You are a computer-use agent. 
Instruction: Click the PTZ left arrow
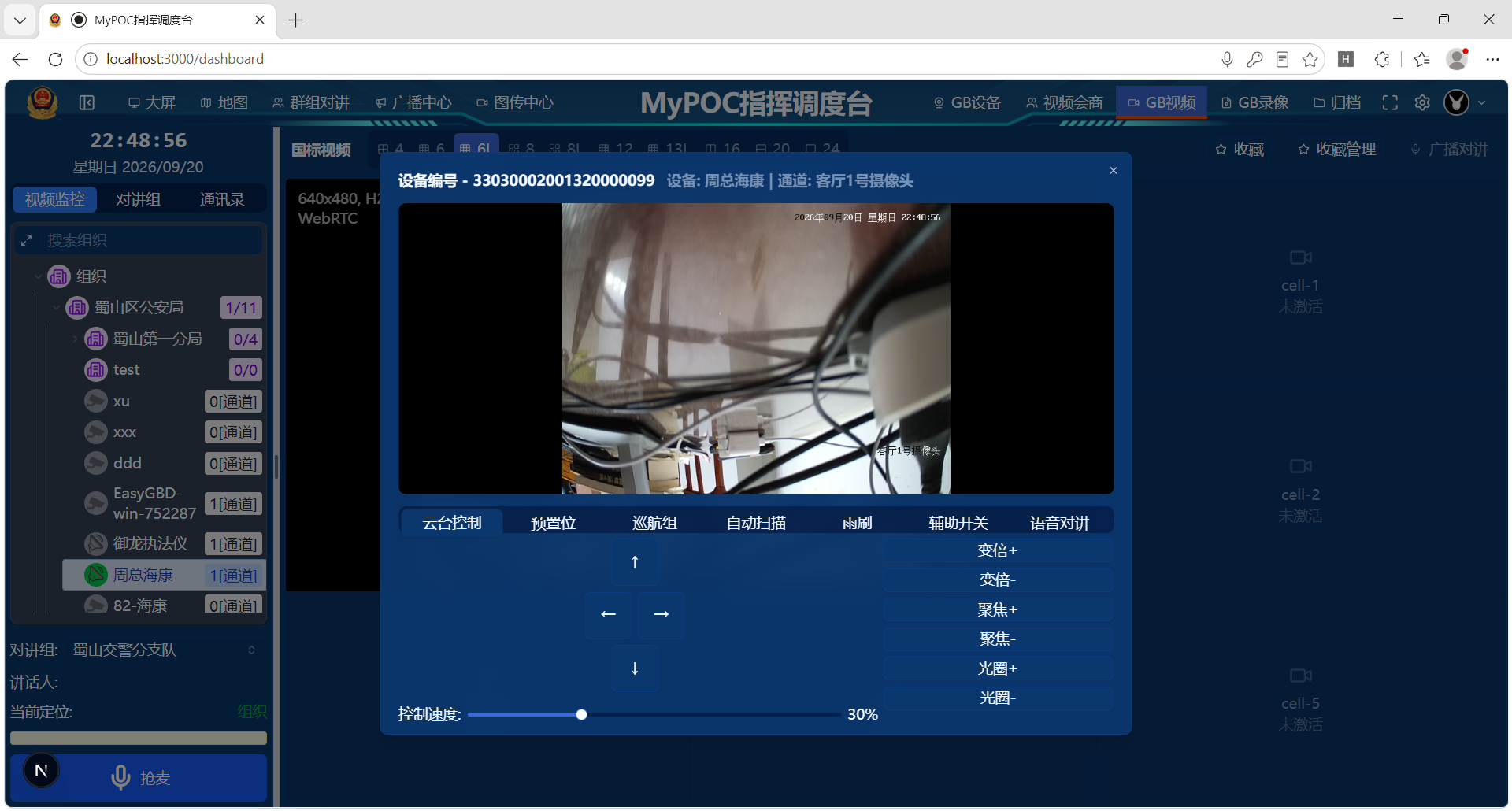coord(608,614)
